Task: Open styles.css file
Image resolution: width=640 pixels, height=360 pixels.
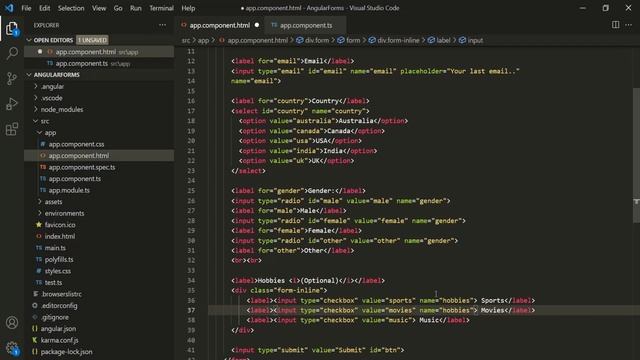Action: (58, 271)
